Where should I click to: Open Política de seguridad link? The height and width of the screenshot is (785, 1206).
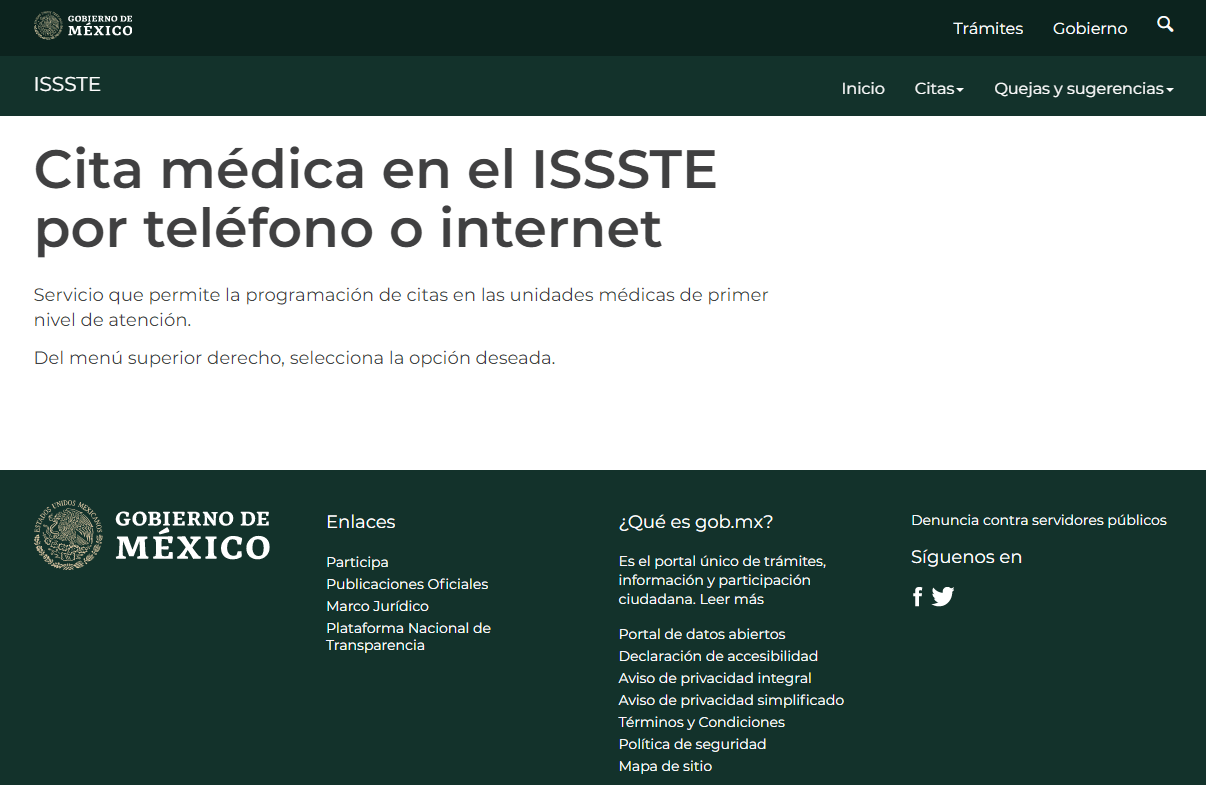(692, 744)
